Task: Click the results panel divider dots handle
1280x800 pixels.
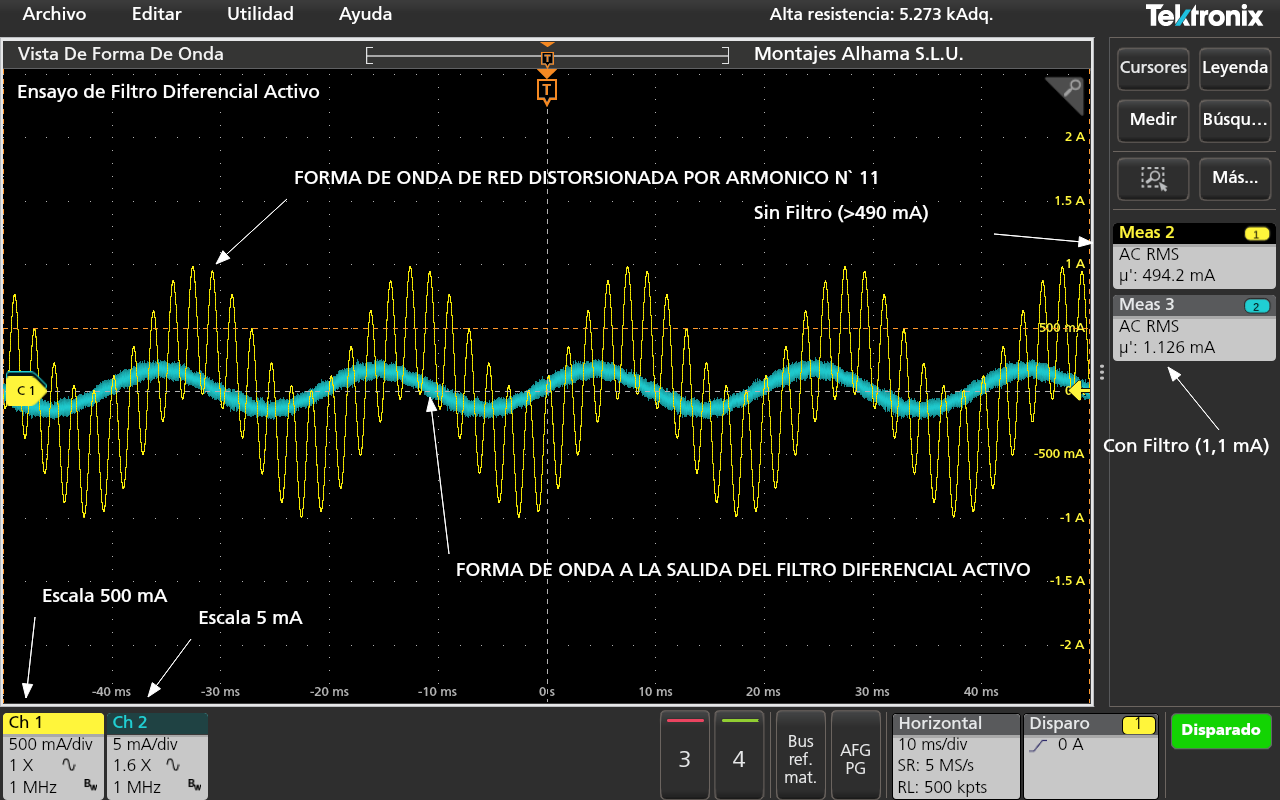Action: point(1101,372)
